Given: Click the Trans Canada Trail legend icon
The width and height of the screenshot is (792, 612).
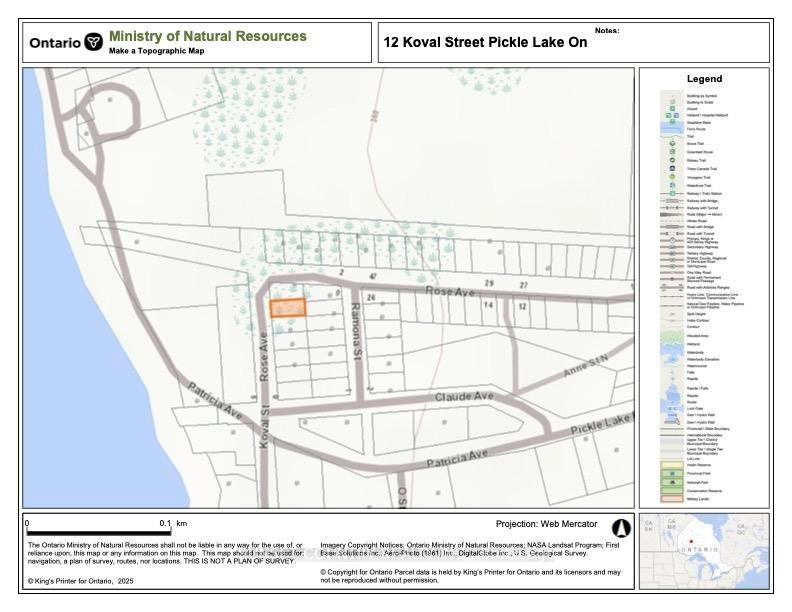Looking at the screenshot, I should pos(672,168).
